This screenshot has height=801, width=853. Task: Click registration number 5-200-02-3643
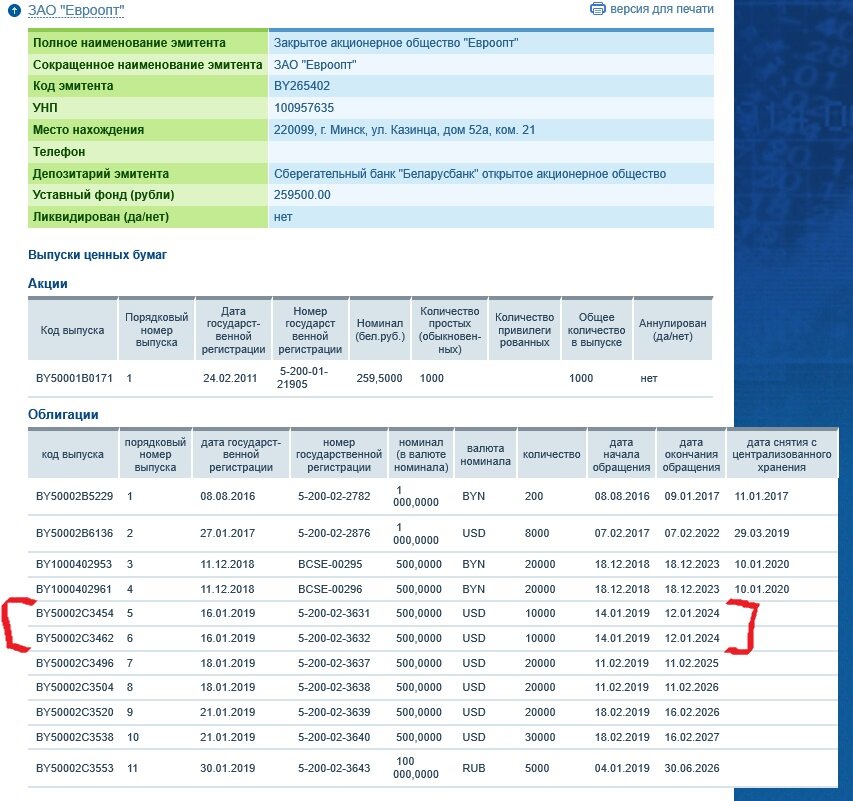pos(334,768)
